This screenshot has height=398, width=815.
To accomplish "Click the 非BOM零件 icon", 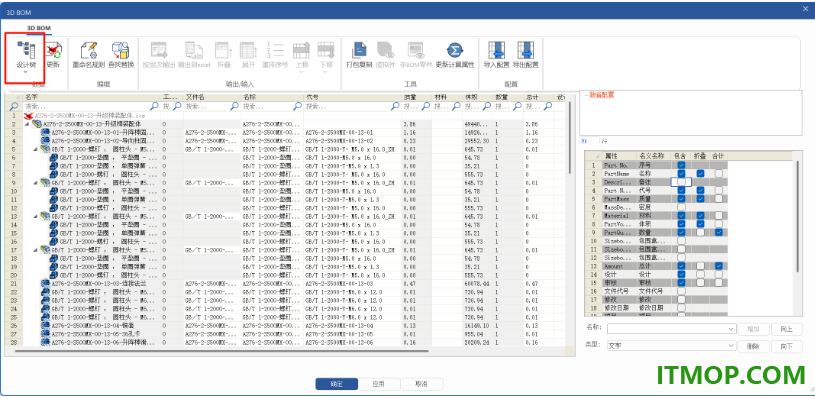I will (x=416, y=51).
